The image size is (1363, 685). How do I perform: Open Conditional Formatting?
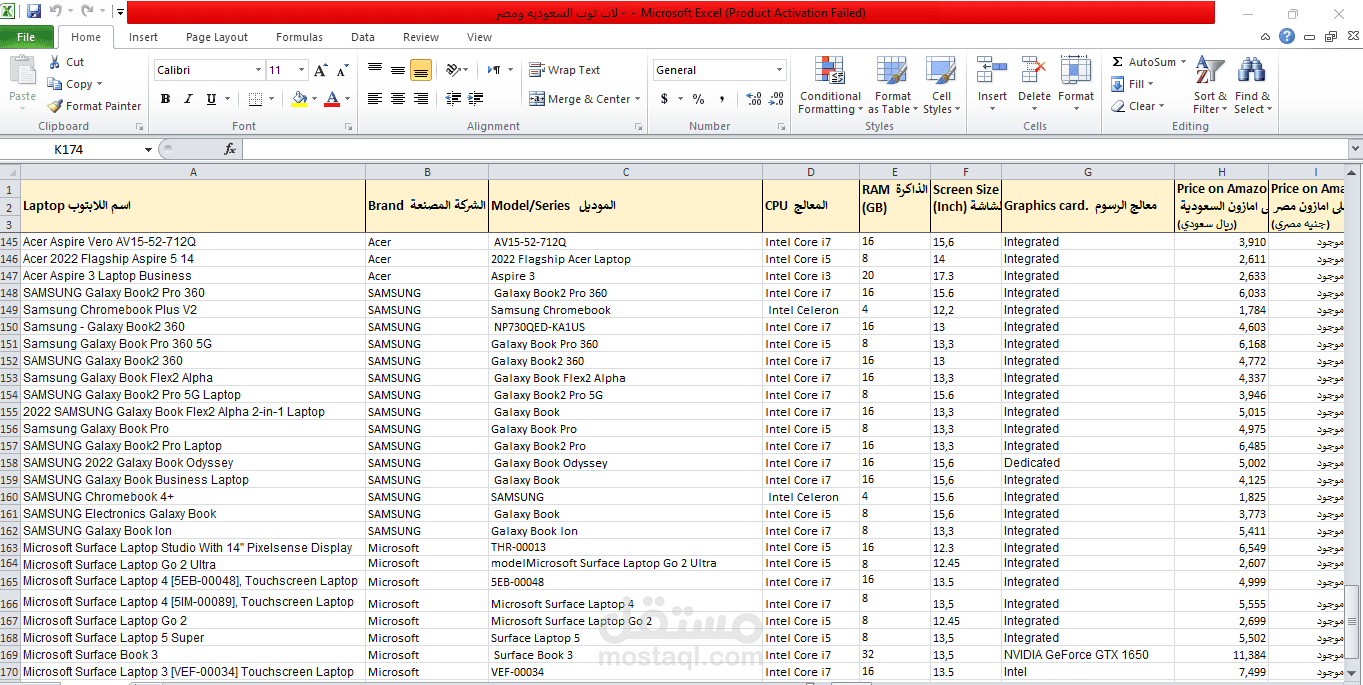830,86
